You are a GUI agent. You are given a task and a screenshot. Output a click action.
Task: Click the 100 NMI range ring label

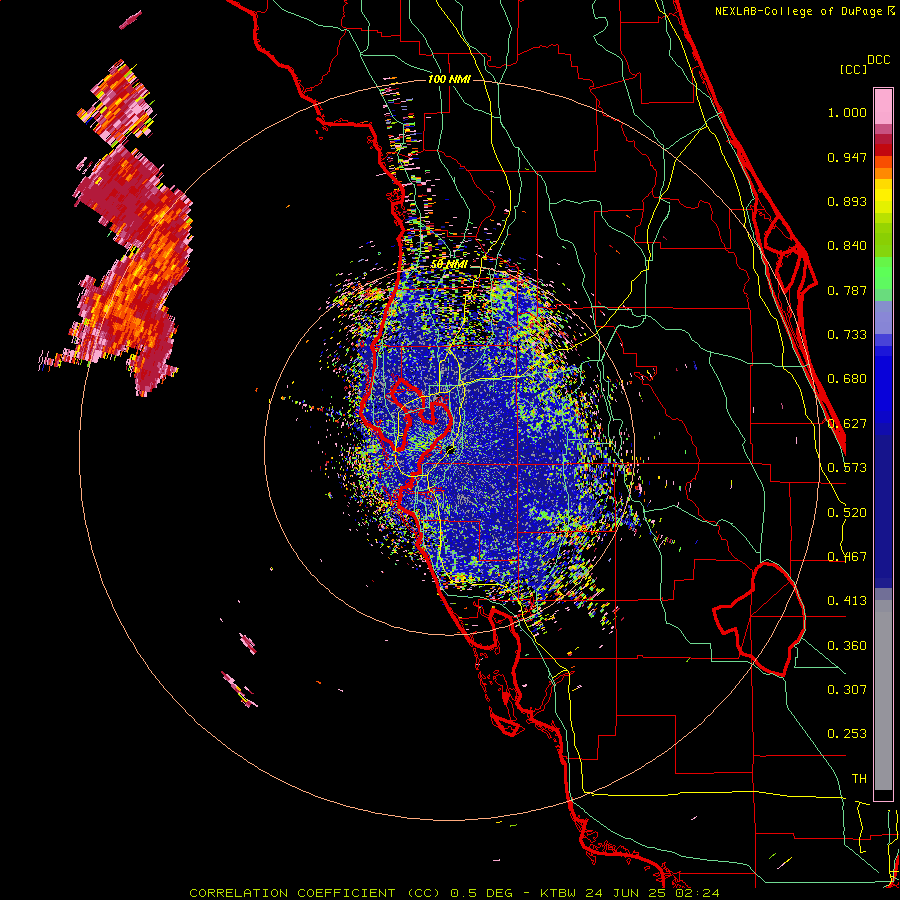pyautogui.click(x=449, y=79)
